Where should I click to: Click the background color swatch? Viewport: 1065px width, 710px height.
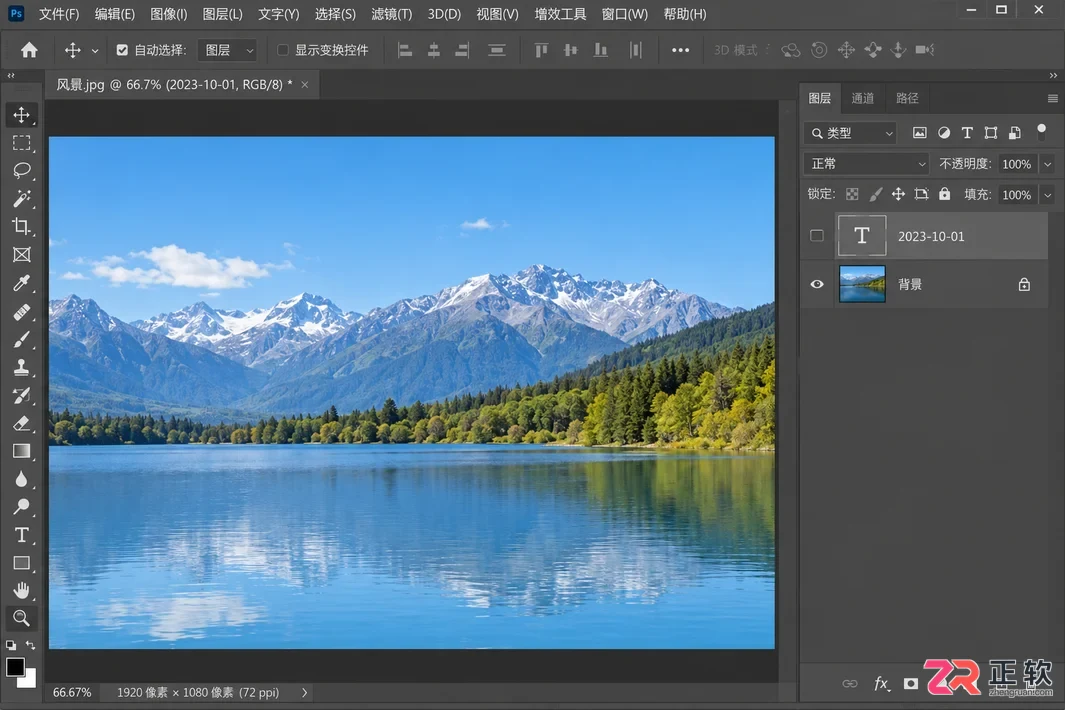[x=29, y=680]
